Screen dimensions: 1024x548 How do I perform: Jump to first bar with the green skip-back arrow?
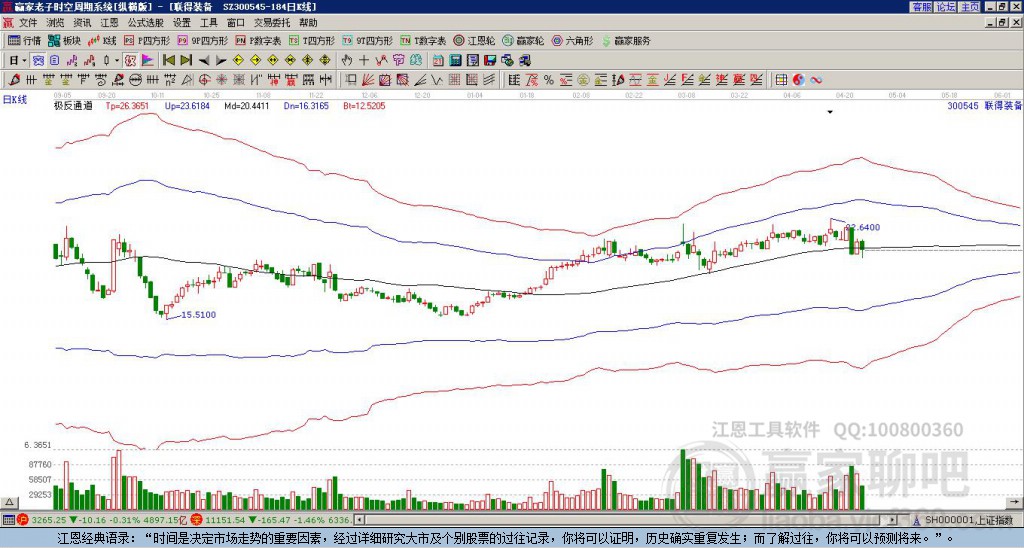coord(168,60)
